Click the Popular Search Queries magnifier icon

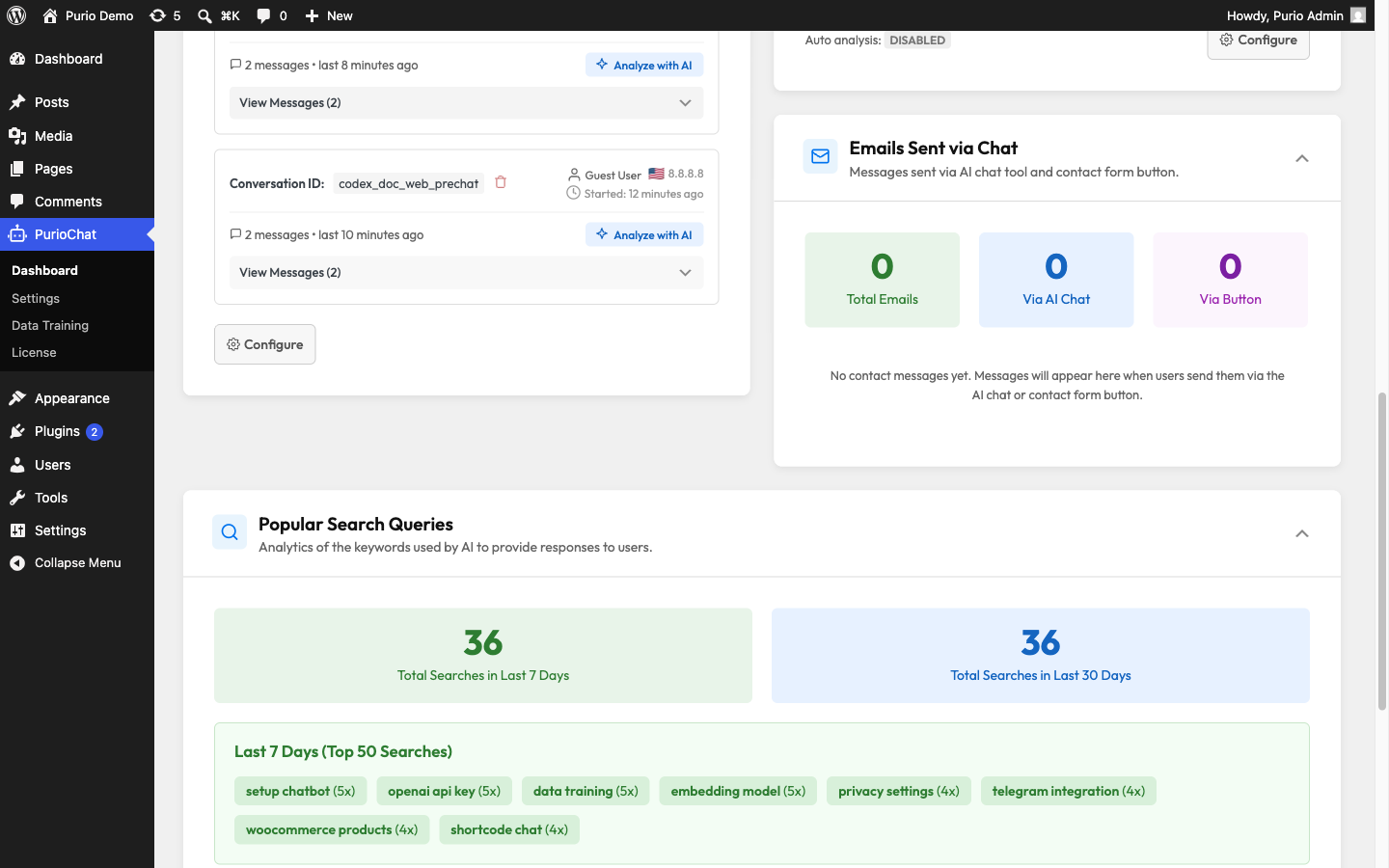click(230, 531)
